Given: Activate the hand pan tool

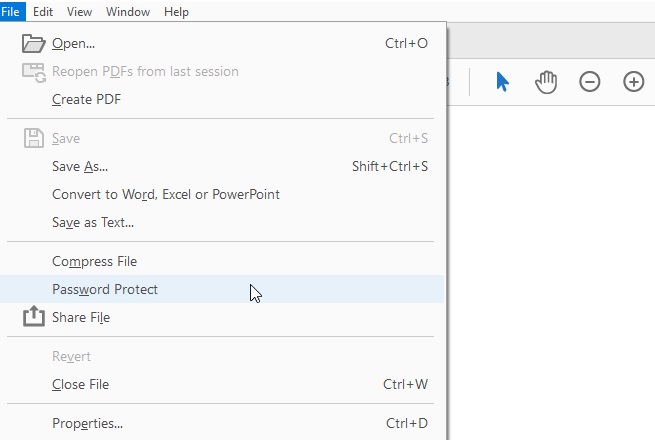Looking at the screenshot, I should tap(546, 82).
